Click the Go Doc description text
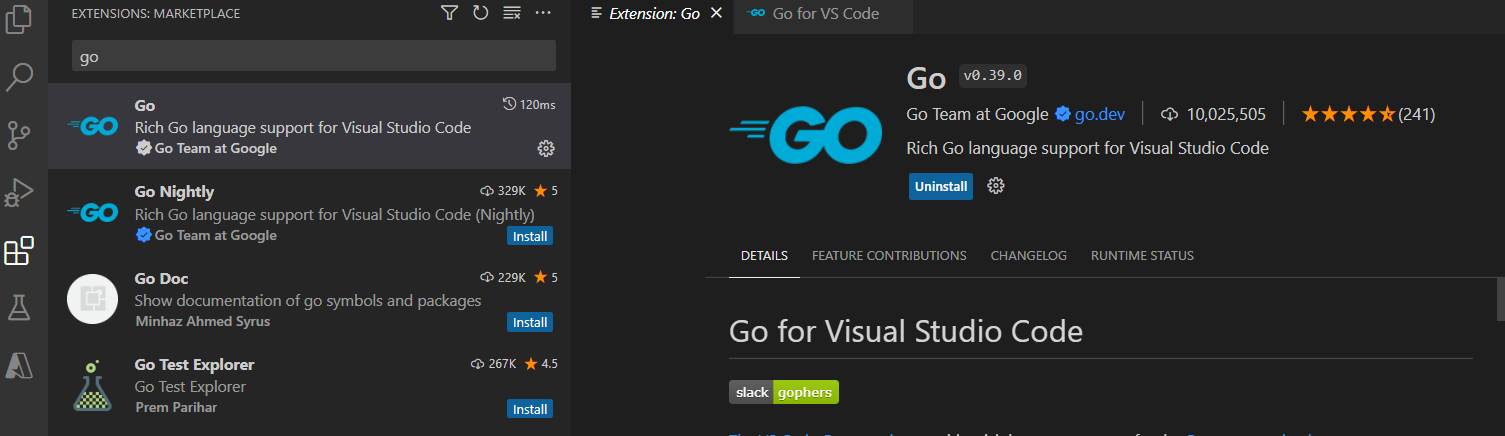The width and height of the screenshot is (1505, 436). (308, 300)
